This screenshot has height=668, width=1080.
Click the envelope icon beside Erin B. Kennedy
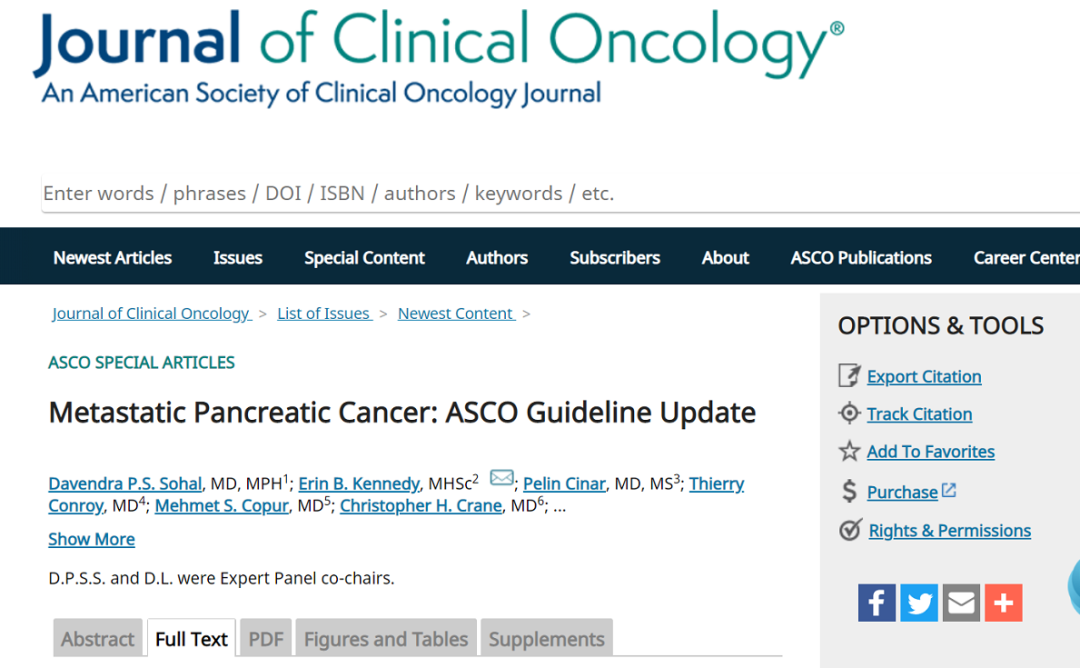501,477
